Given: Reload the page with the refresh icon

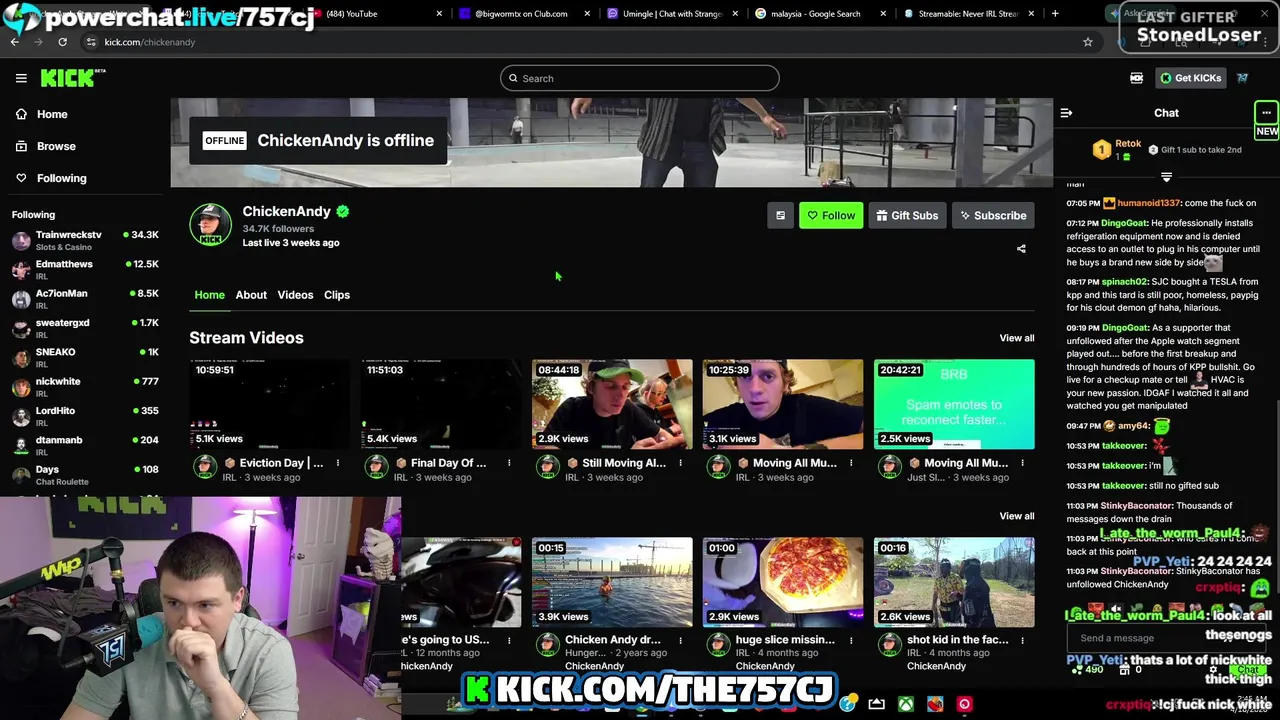Looking at the screenshot, I should click(62, 42).
